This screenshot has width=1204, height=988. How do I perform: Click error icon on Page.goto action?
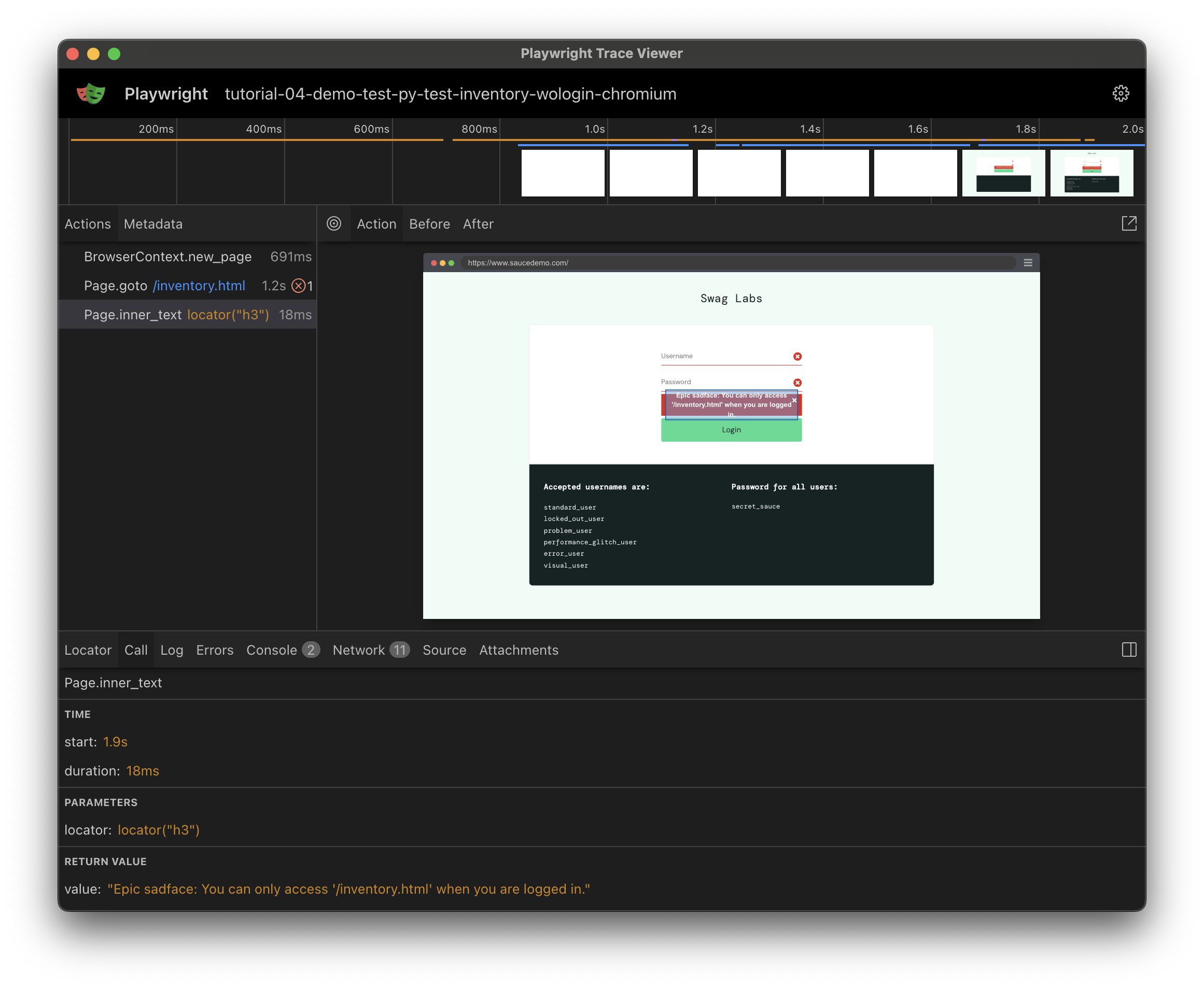298,286
